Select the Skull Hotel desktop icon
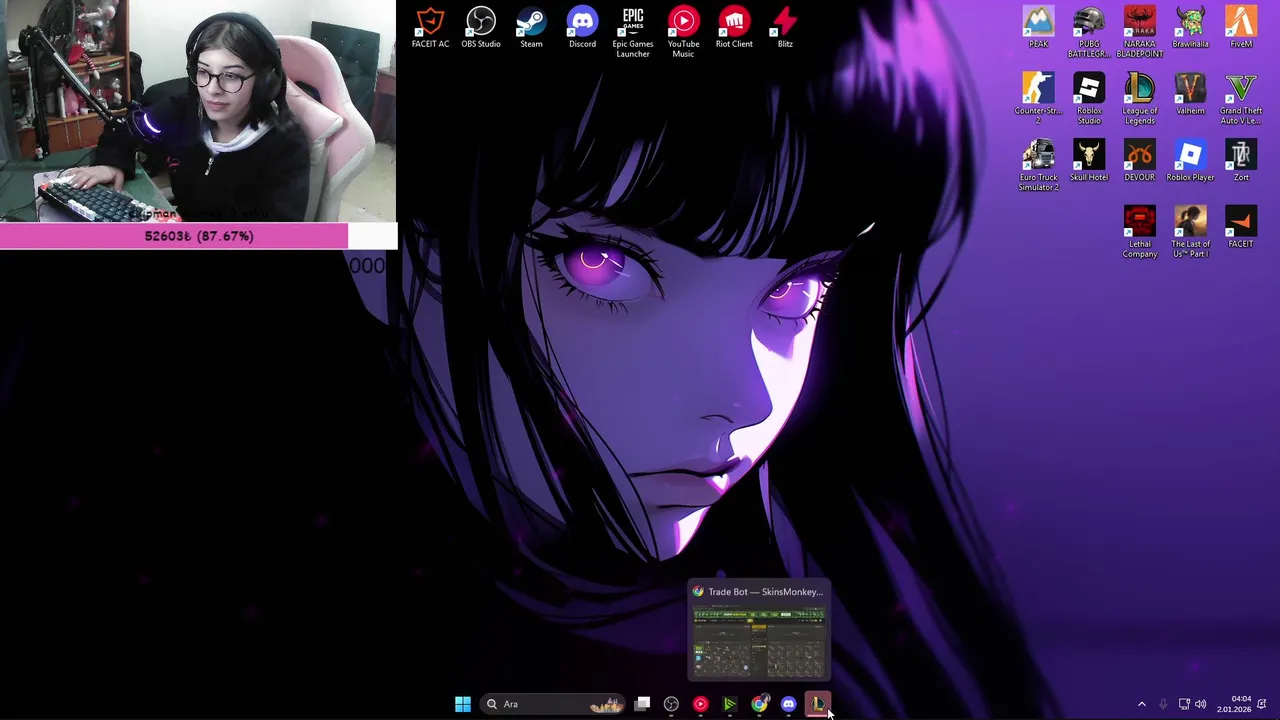Viewport: 1280px width, 720px height. tap(1089, 160)
